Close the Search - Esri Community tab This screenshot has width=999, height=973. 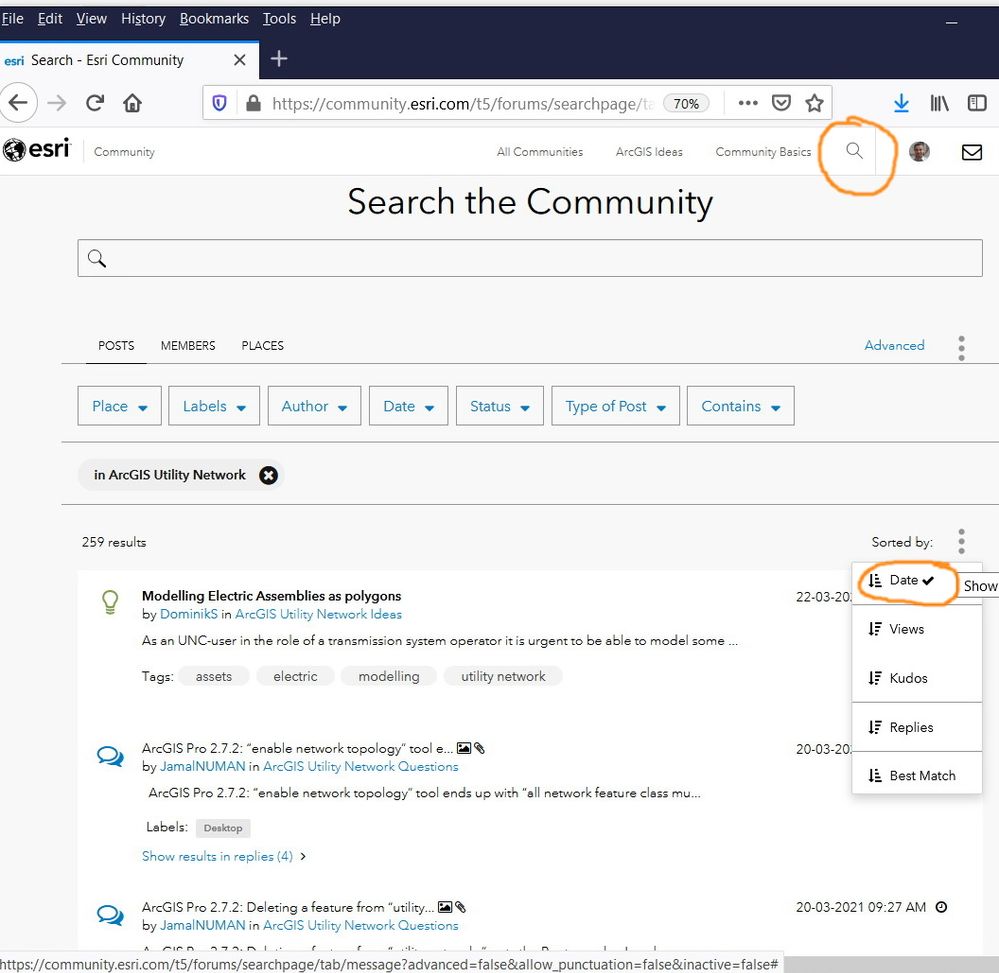(240, 60)
